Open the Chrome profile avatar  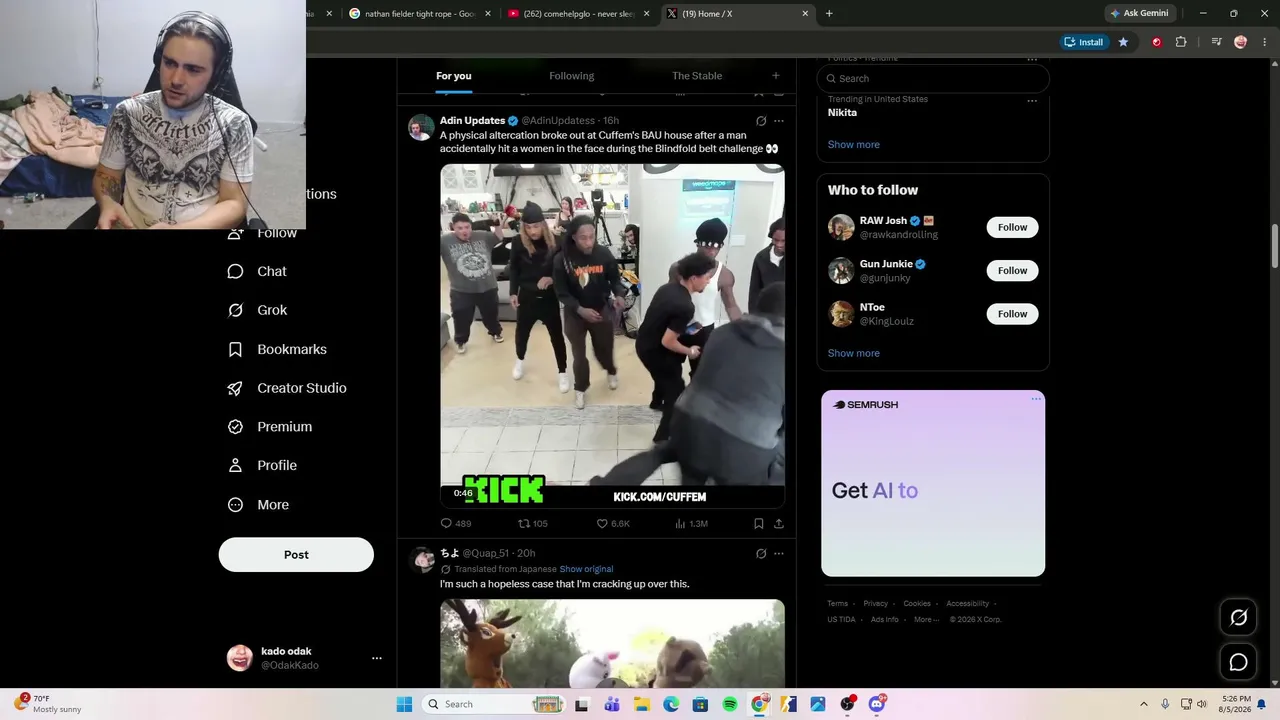click(x=1241, y=42)
